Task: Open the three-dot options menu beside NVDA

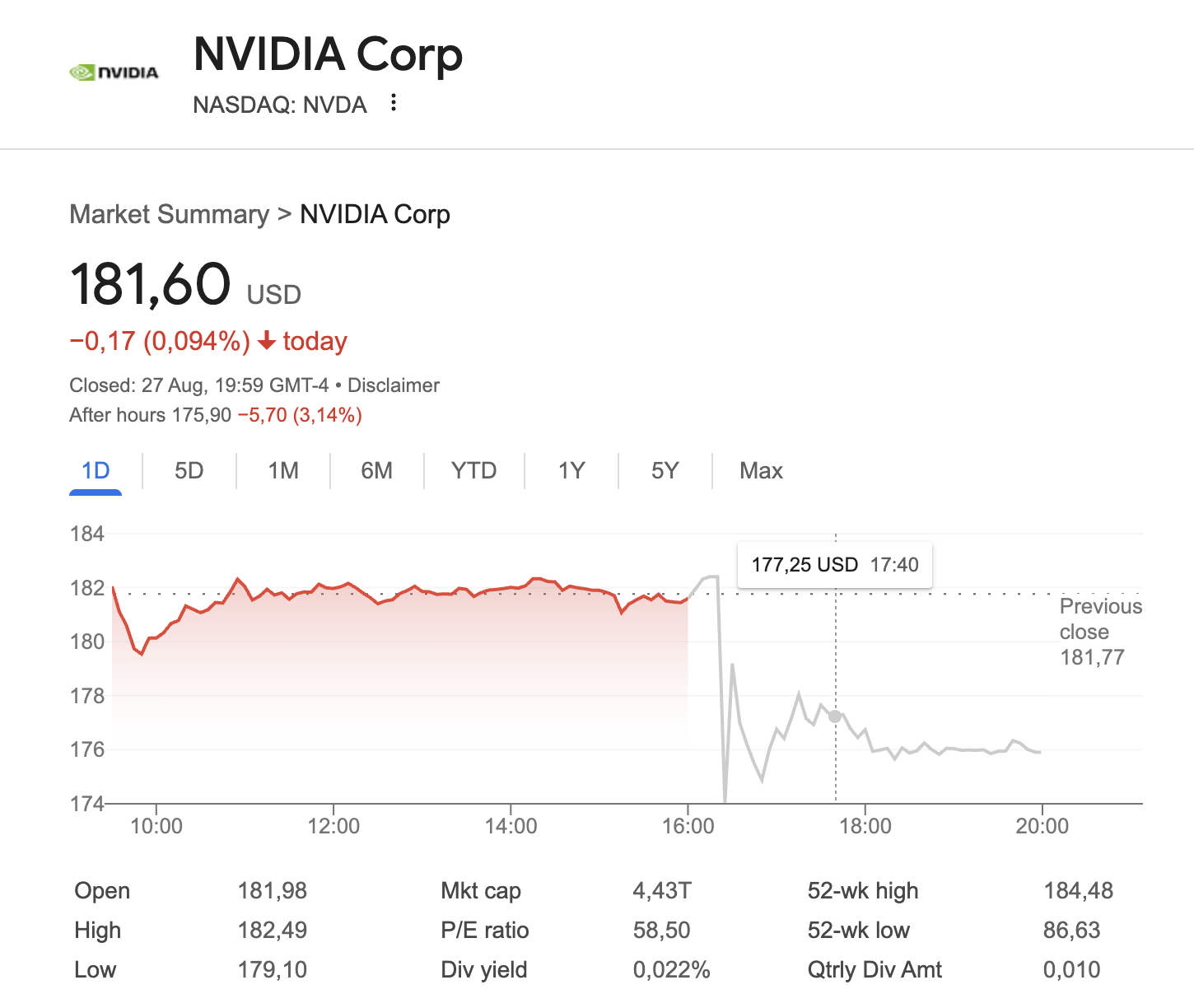Action: 394,103
